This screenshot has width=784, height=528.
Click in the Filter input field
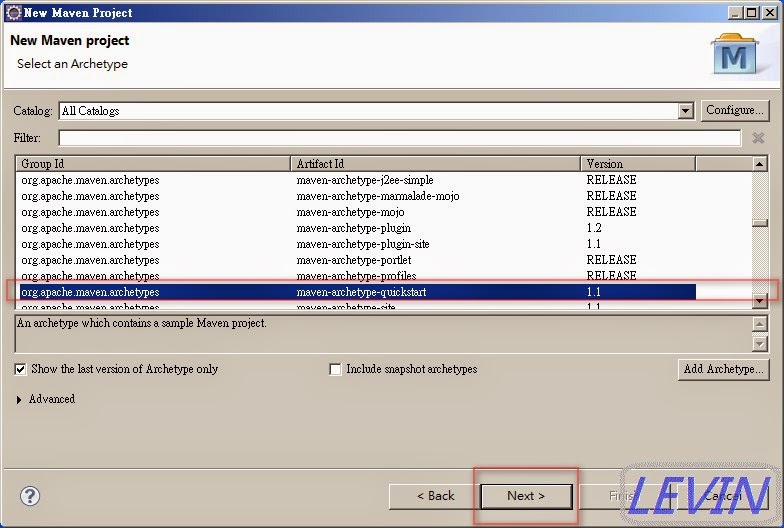coord(400,138)
